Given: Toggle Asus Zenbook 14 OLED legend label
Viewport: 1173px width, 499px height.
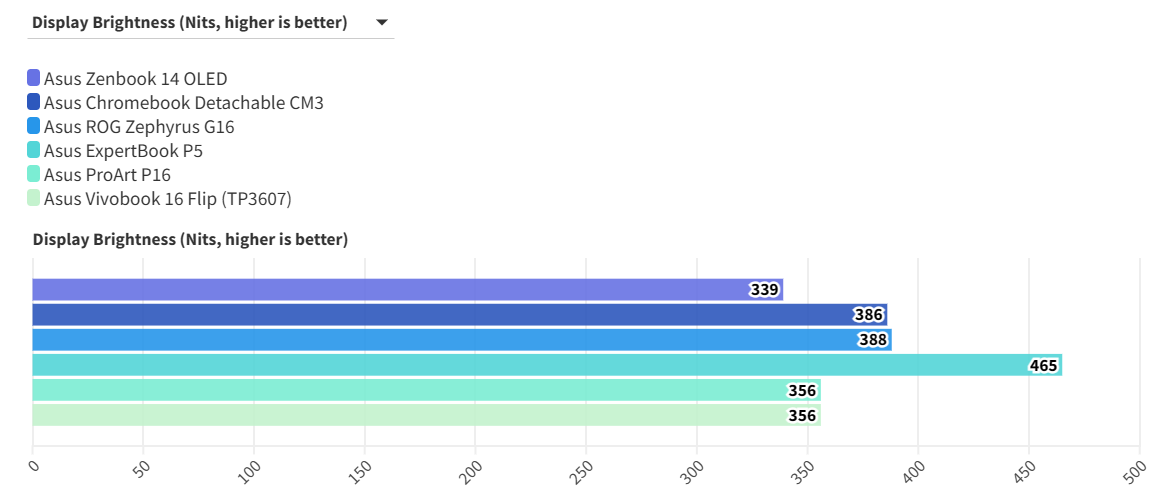Looking at the screenshot, I should pos(135,78).
